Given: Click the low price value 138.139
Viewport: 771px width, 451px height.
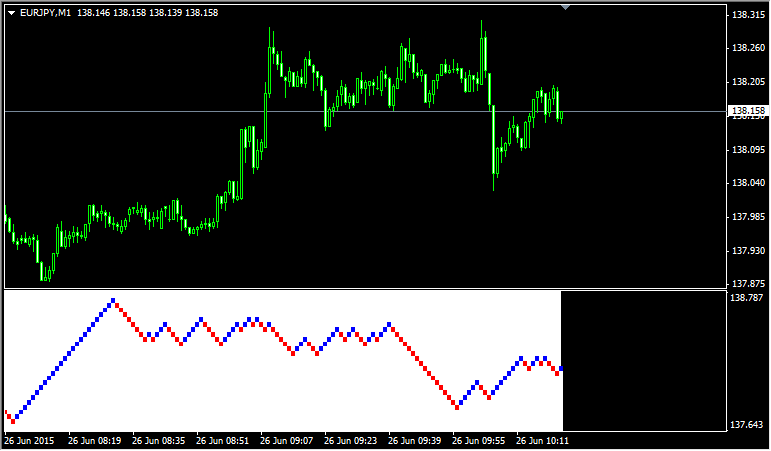Looking at the screenshot, I should (166, 13).
